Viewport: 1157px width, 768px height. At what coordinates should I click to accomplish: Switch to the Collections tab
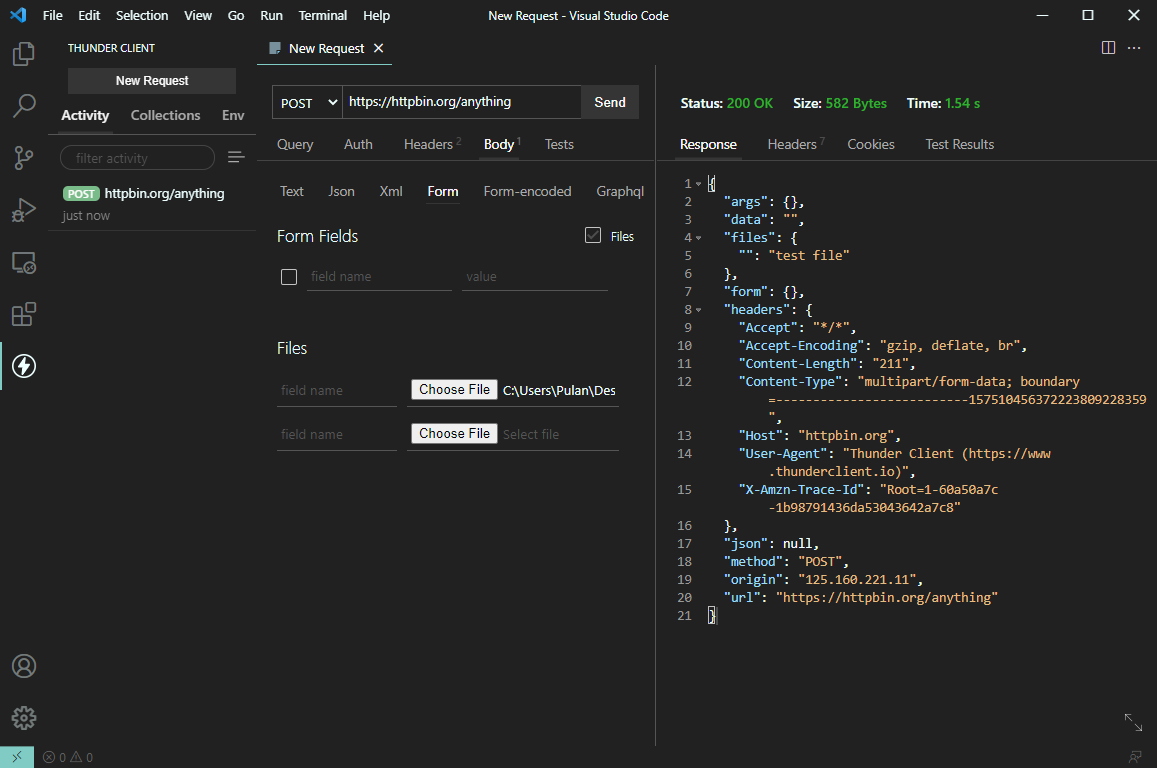click(165, 115)
